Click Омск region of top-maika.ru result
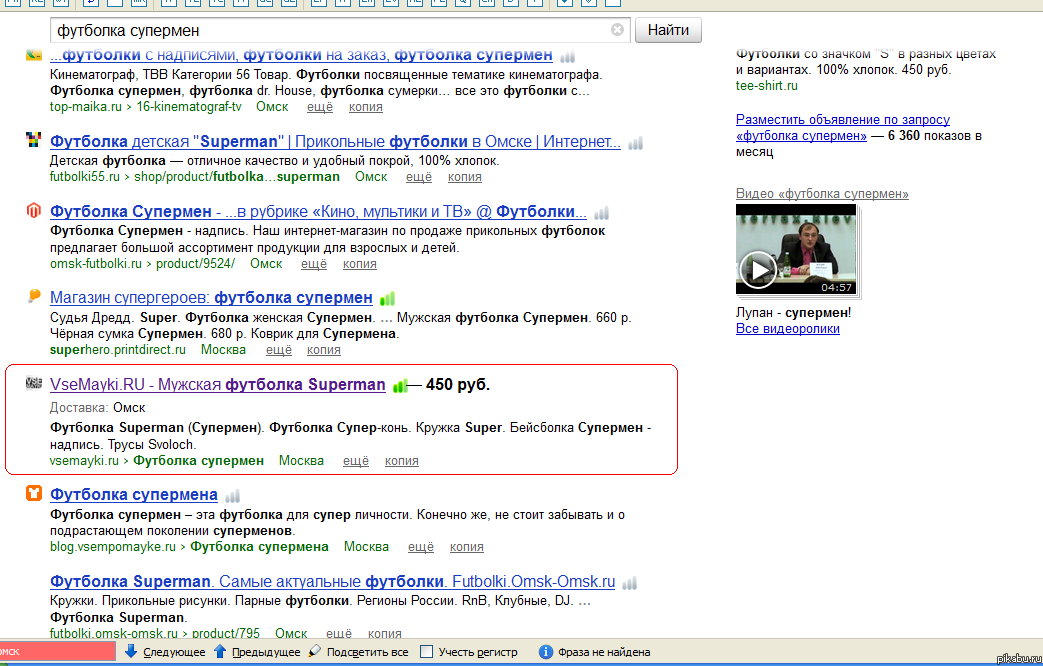Screen dimensions: 1043x666 tap(273, 107)
